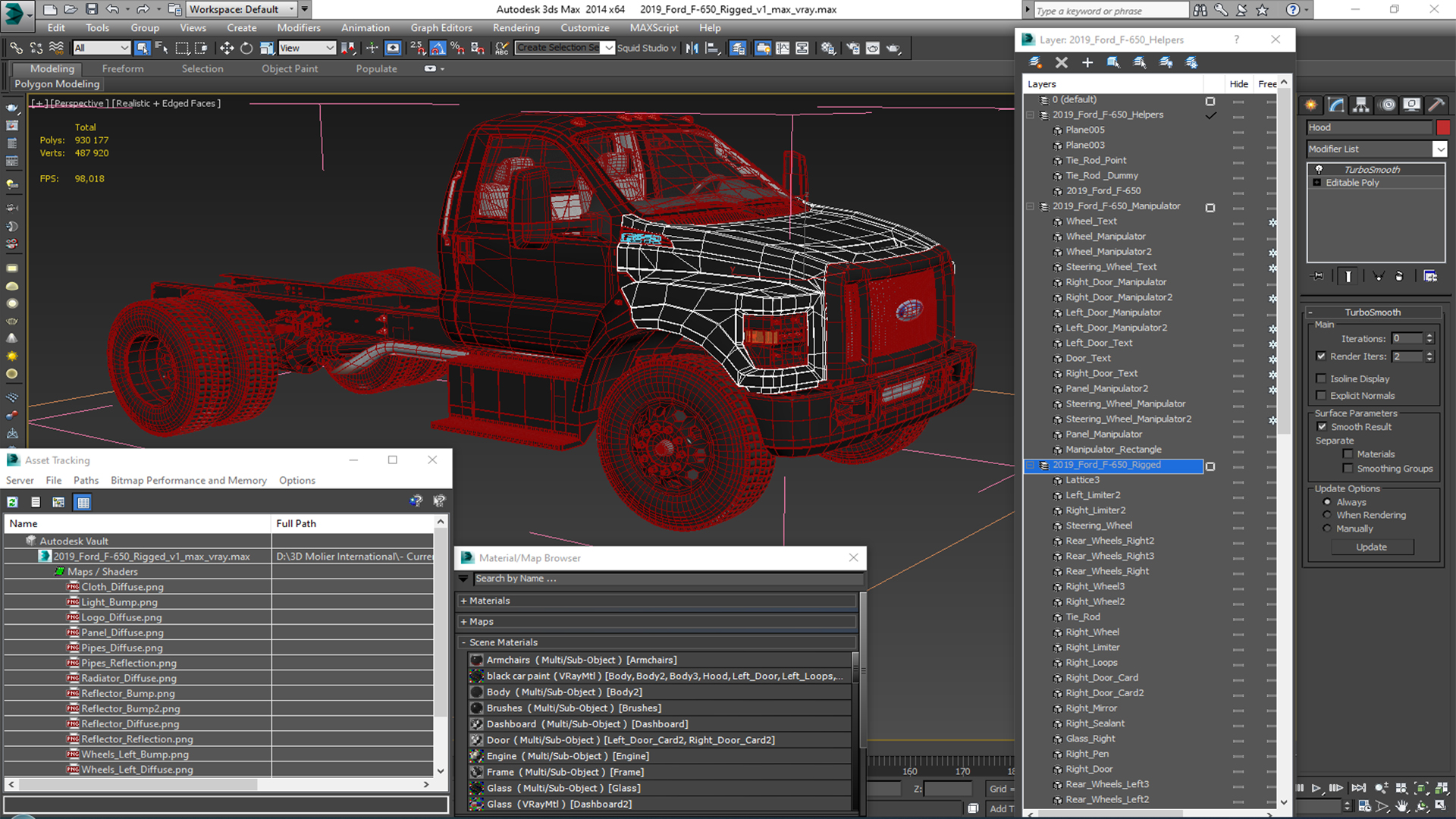Click the red object color swatch
The width and height of the screenshot is (1456, 819).
(1443, 127)
